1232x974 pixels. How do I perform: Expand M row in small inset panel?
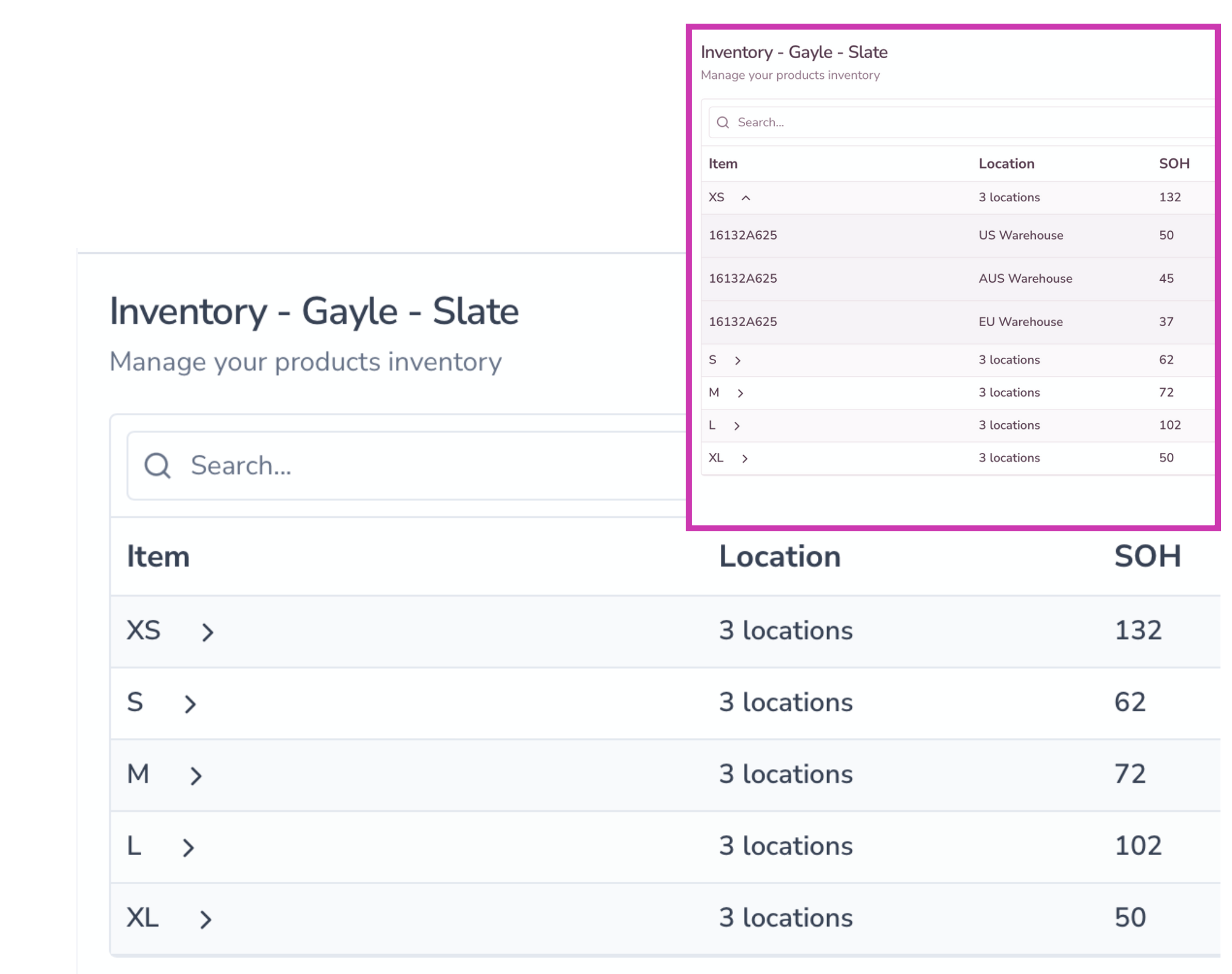click(740, 393)
